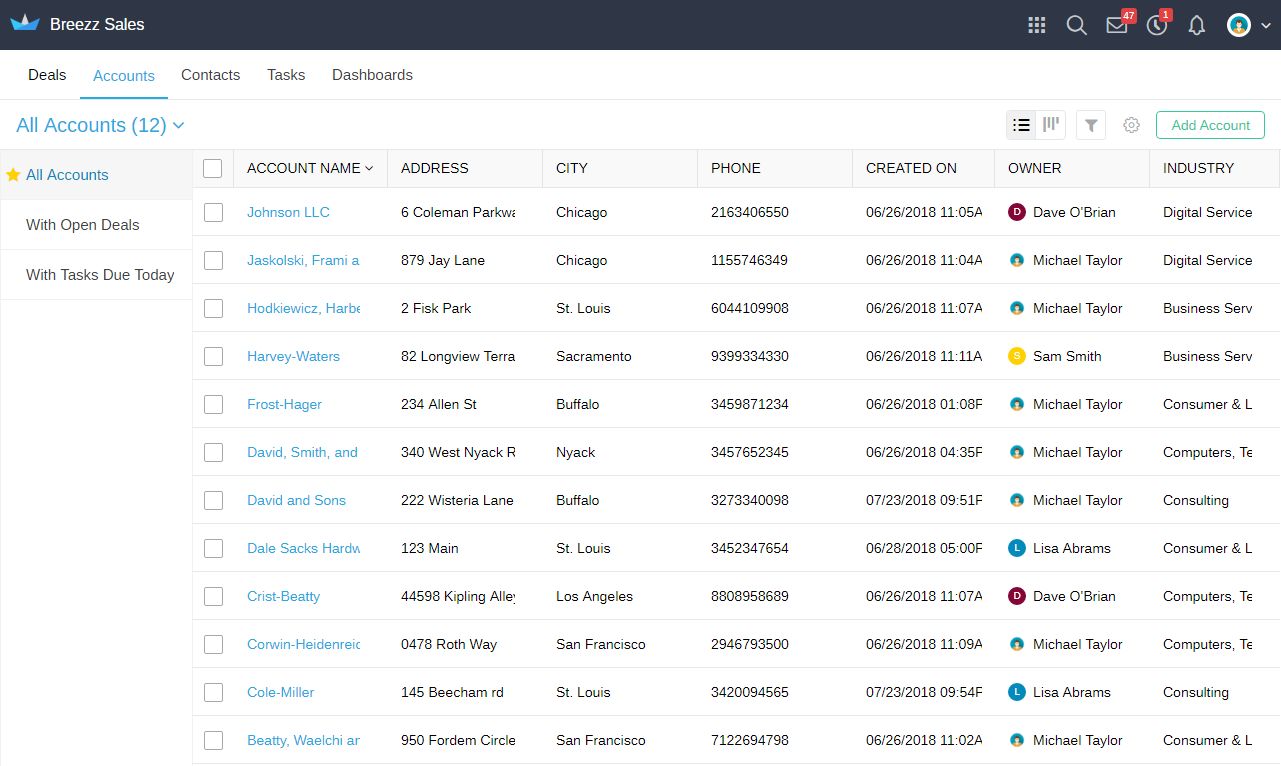Expand the All Accounts (12) dropdown
Image resolution: width=1281 pixels, height=766 pixels.
pyautogui.click(x=101, y=125)
